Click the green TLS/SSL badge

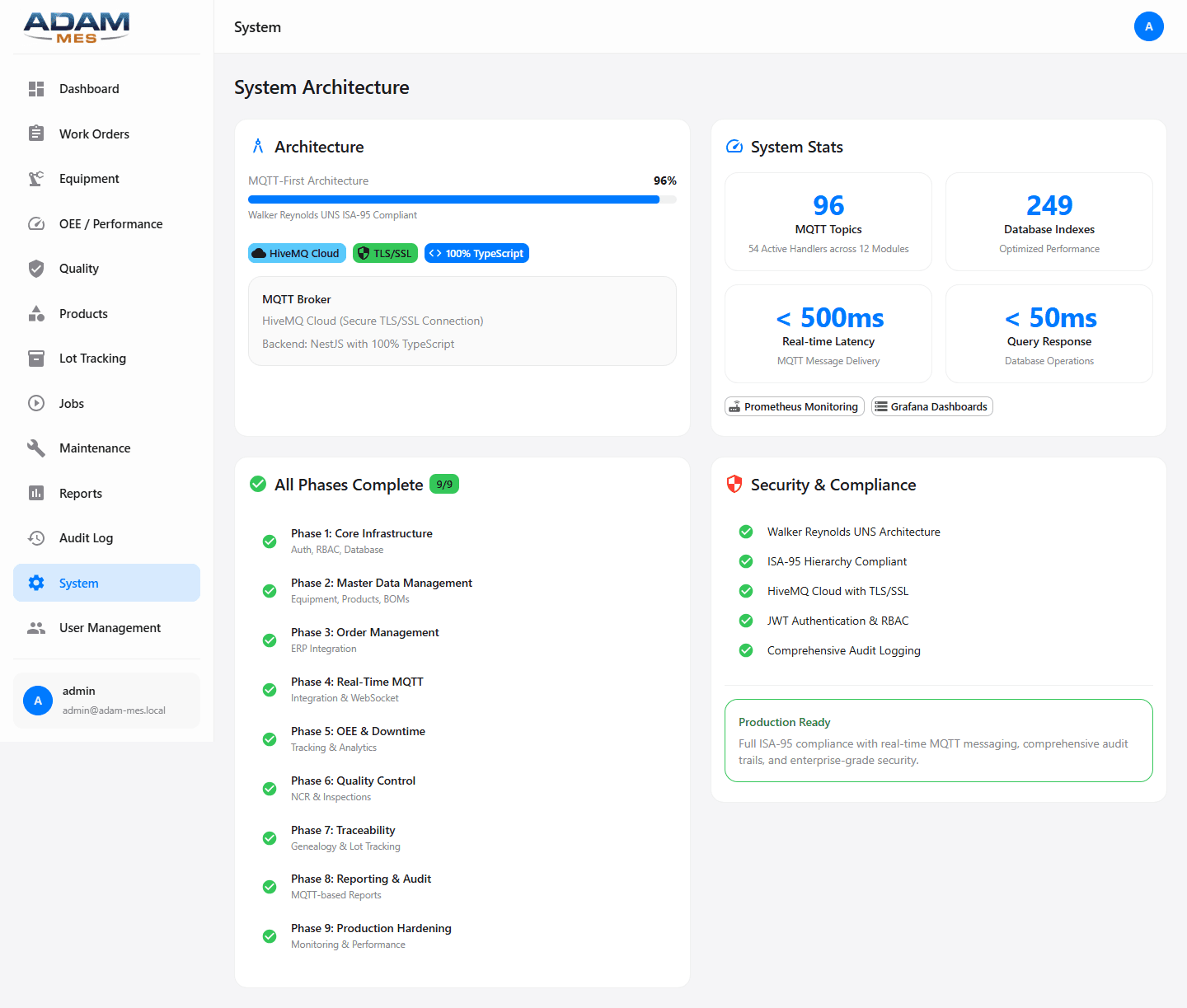point(385,253)
